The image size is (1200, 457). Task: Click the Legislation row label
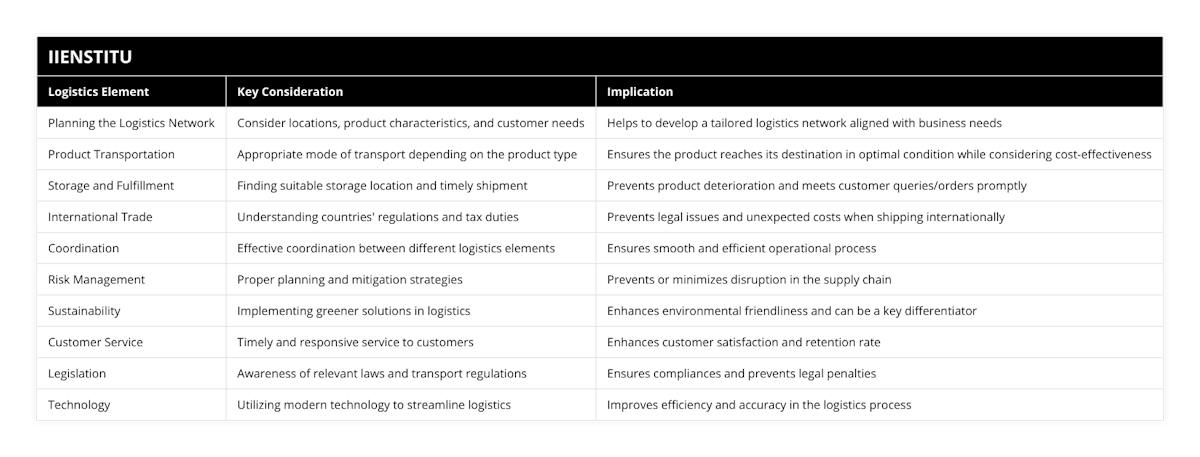point(77,373)
